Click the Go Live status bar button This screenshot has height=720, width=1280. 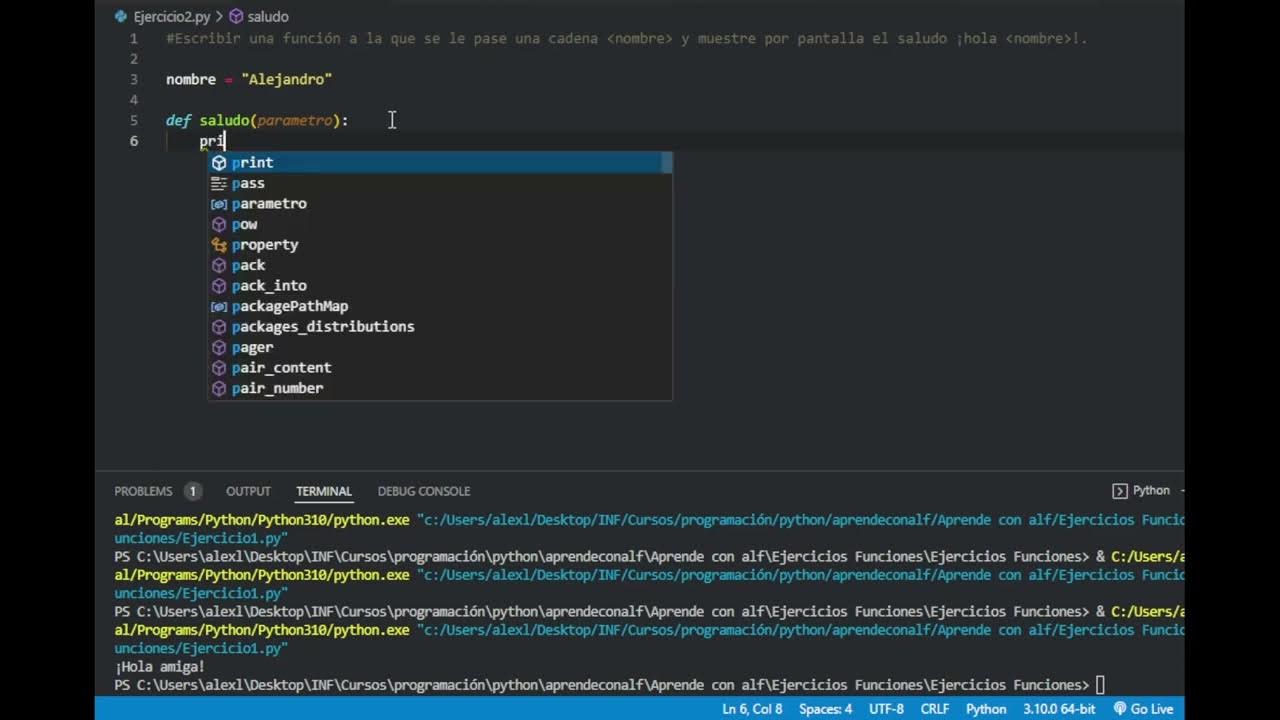click(1142, 709)
